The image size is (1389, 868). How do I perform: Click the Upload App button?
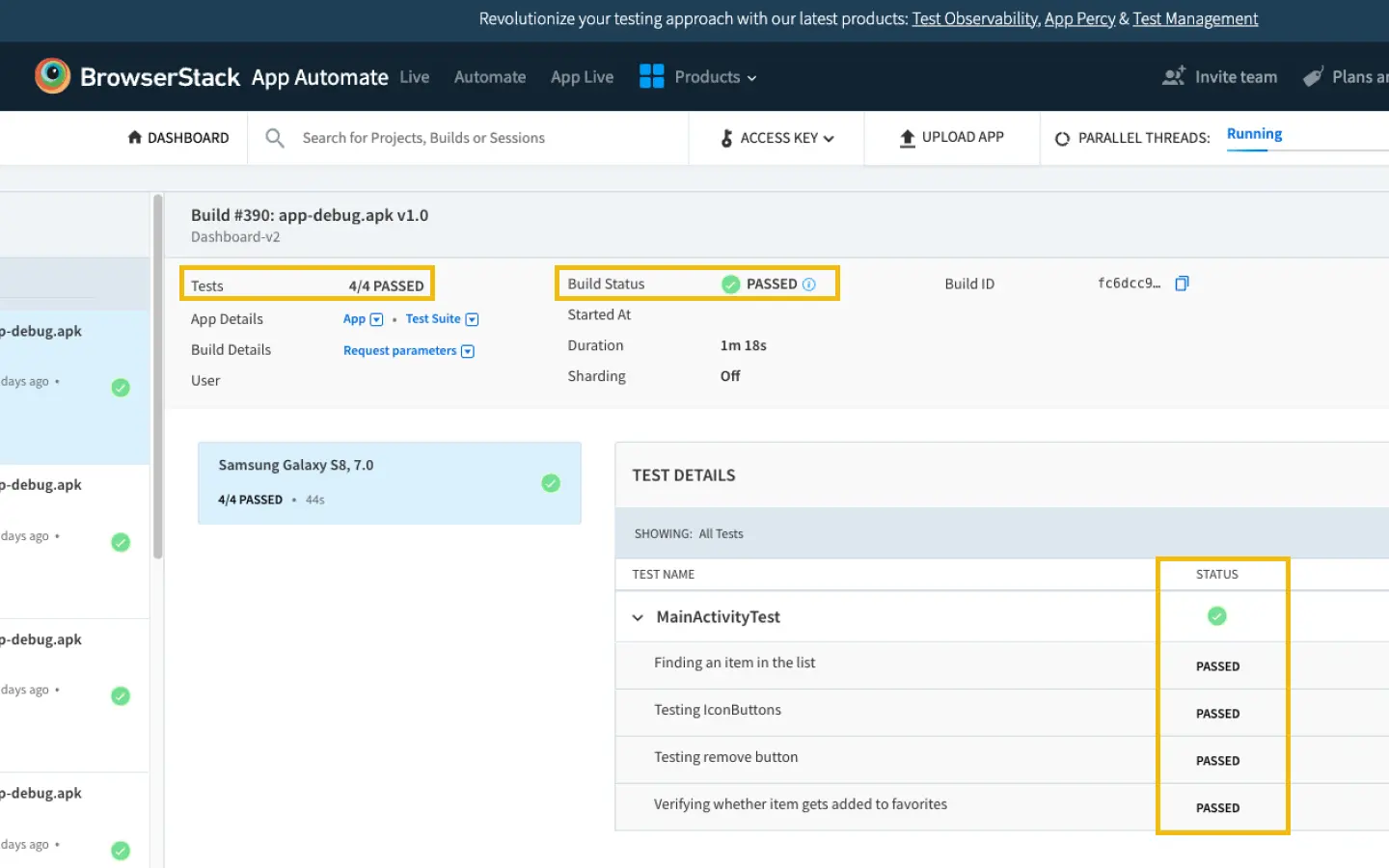(951, 138)
